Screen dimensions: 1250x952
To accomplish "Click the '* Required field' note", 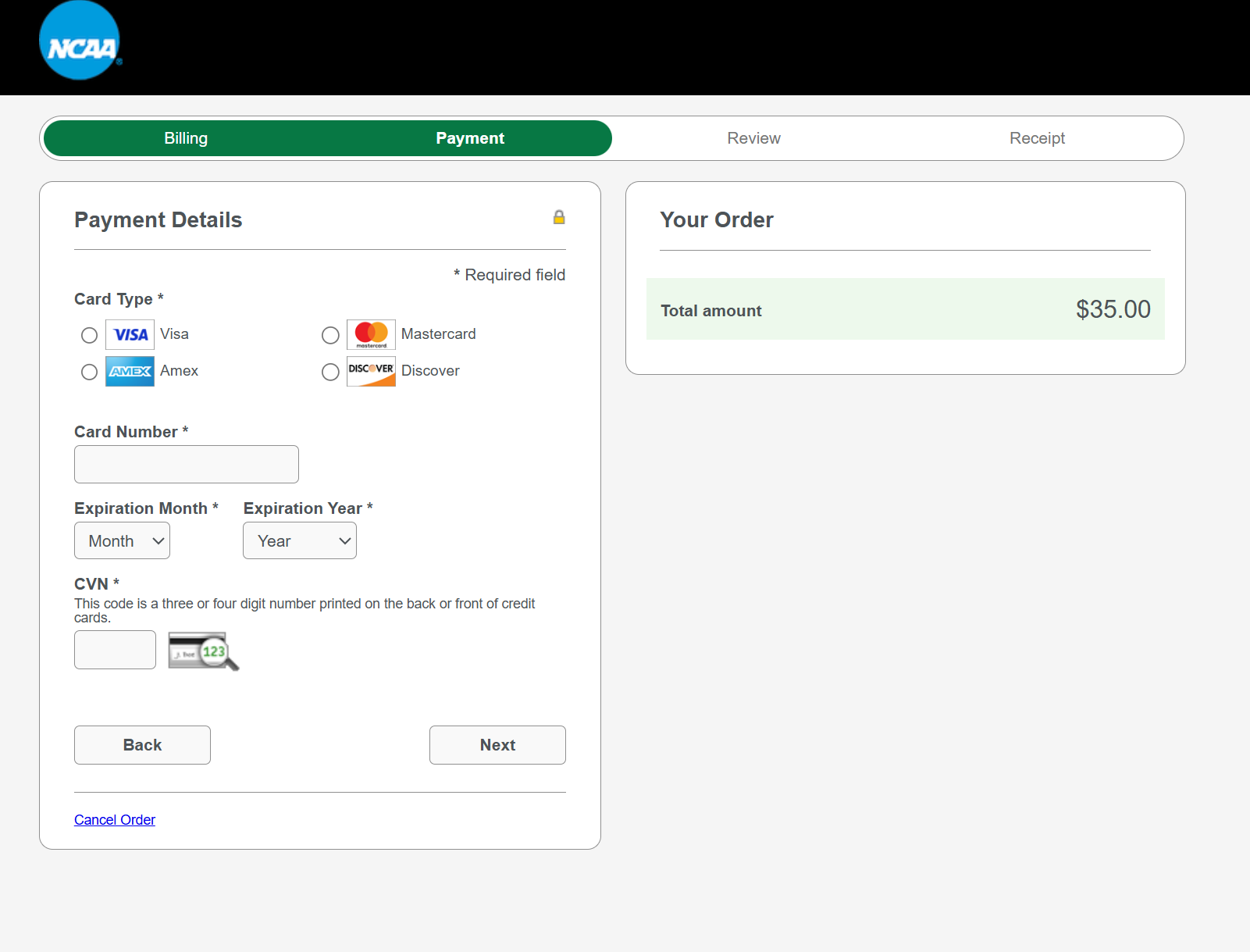I will point(509,275).
